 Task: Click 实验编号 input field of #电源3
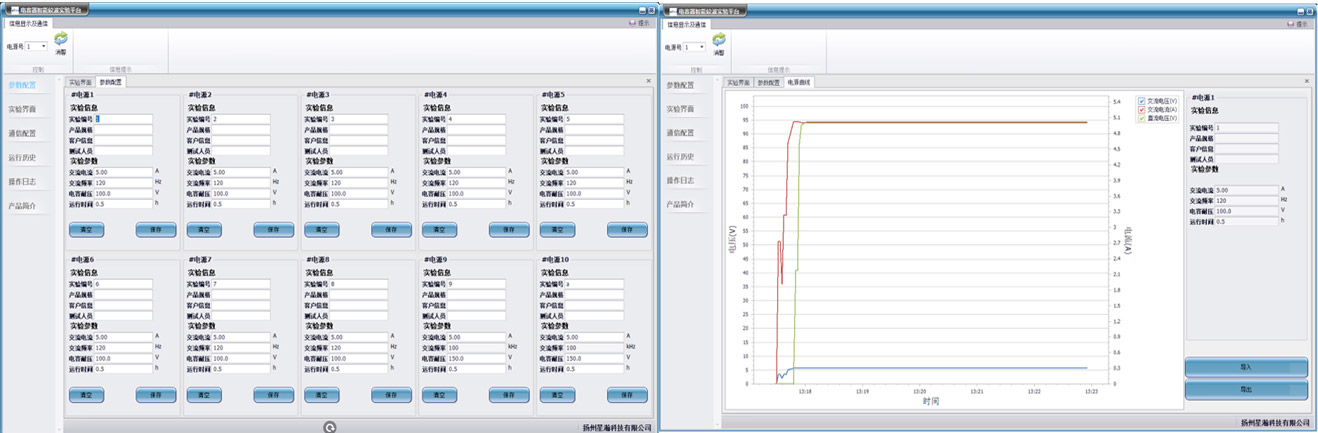click(359, 119)
